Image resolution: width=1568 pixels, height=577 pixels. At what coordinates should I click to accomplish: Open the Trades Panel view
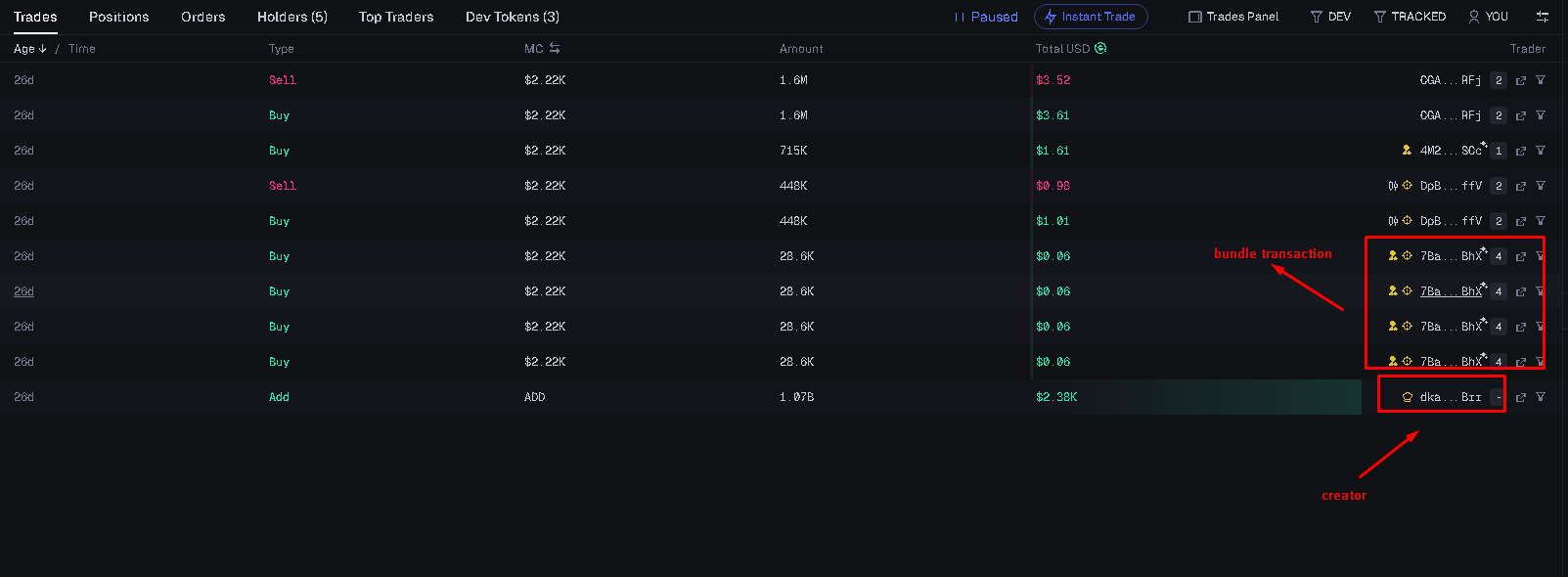click(1232, 17)
